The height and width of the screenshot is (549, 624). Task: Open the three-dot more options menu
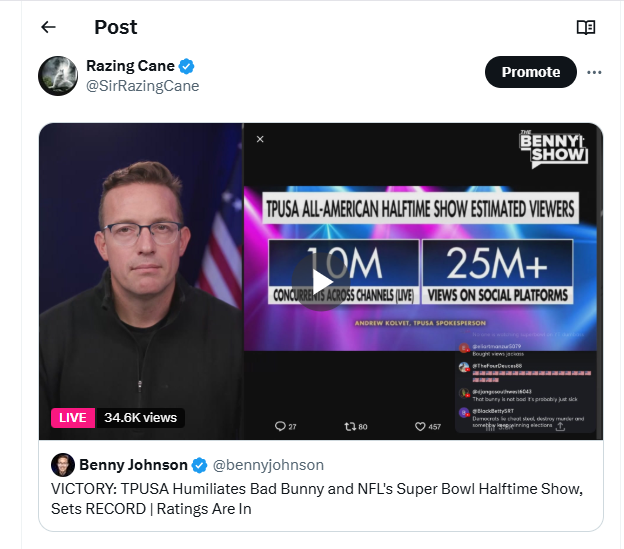coord(594,72)
